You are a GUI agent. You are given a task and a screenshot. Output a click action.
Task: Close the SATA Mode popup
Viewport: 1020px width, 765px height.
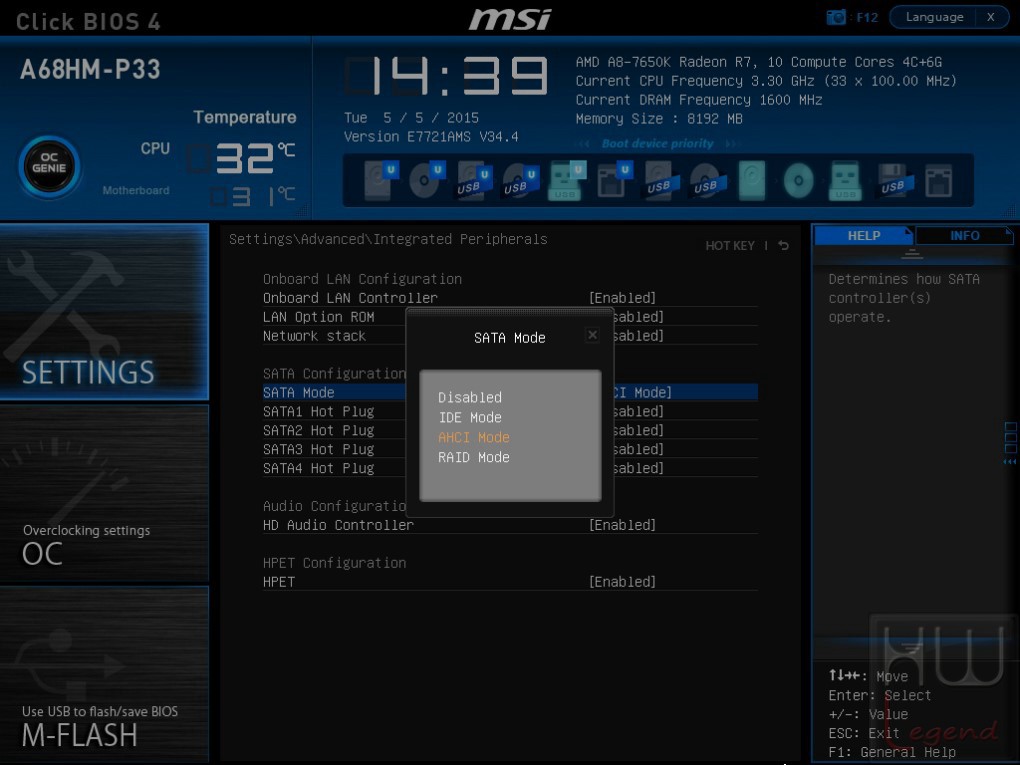pyautogui.click(x=592, y=335)
